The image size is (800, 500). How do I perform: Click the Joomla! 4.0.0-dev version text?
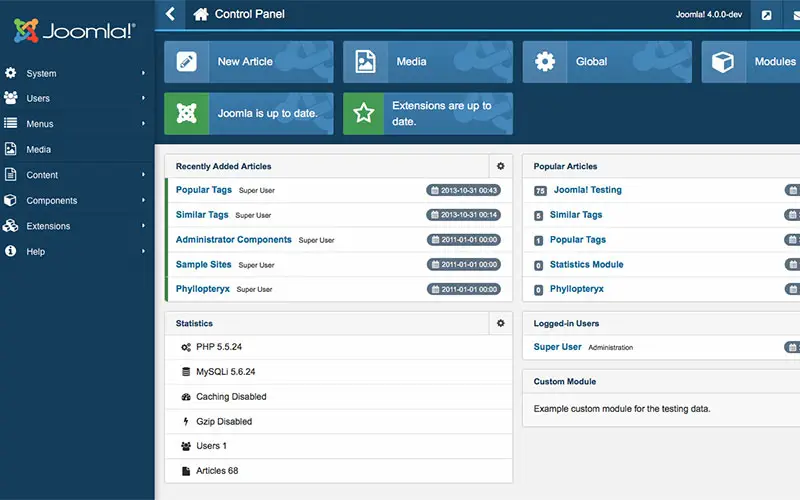(709, 15)
